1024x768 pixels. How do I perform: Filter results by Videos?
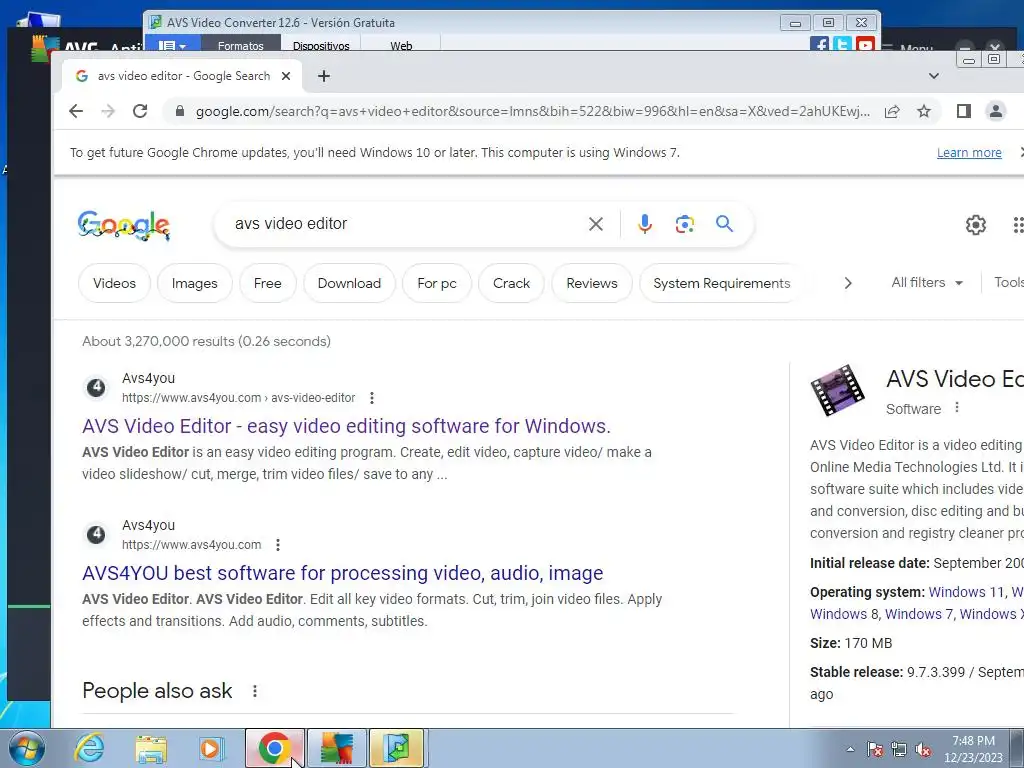pyautogui.click(x=114, y=283)
